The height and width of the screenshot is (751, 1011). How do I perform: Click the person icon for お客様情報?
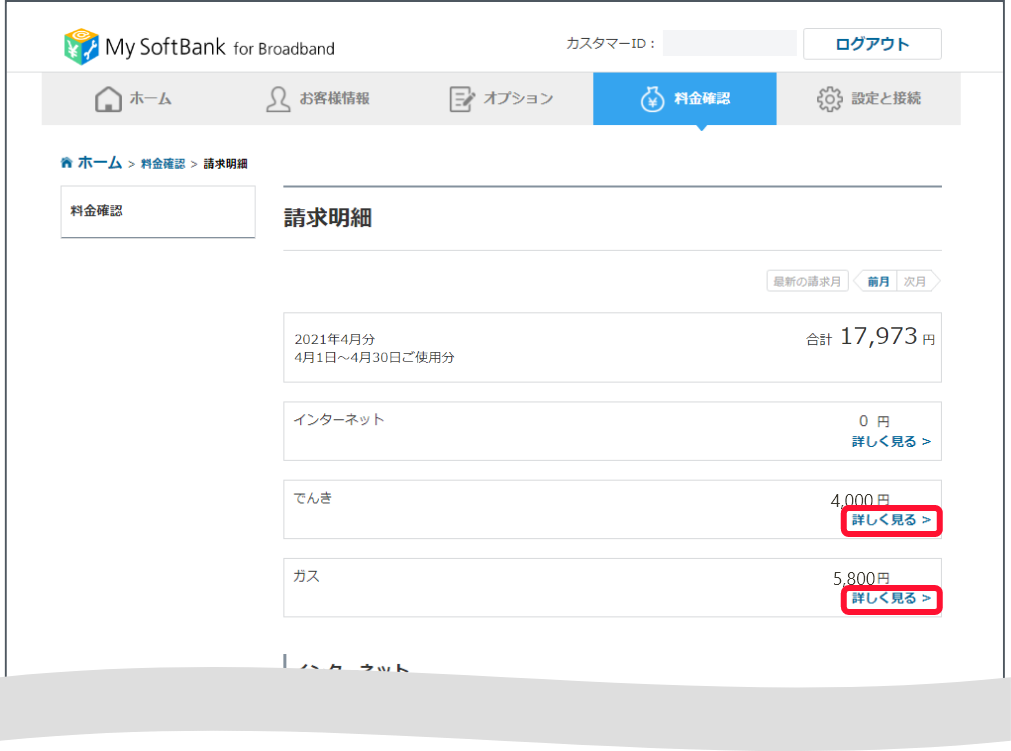[278, 99]
